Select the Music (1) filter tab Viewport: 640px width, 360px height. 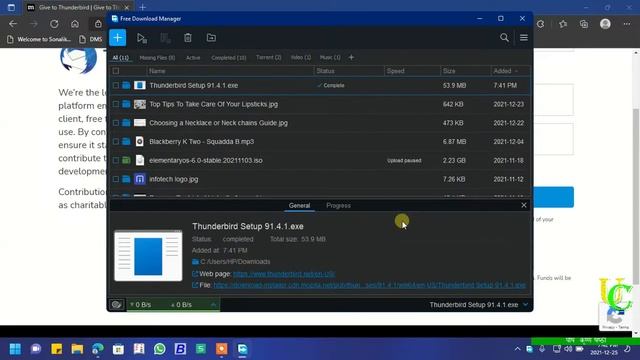coord(330,58)
